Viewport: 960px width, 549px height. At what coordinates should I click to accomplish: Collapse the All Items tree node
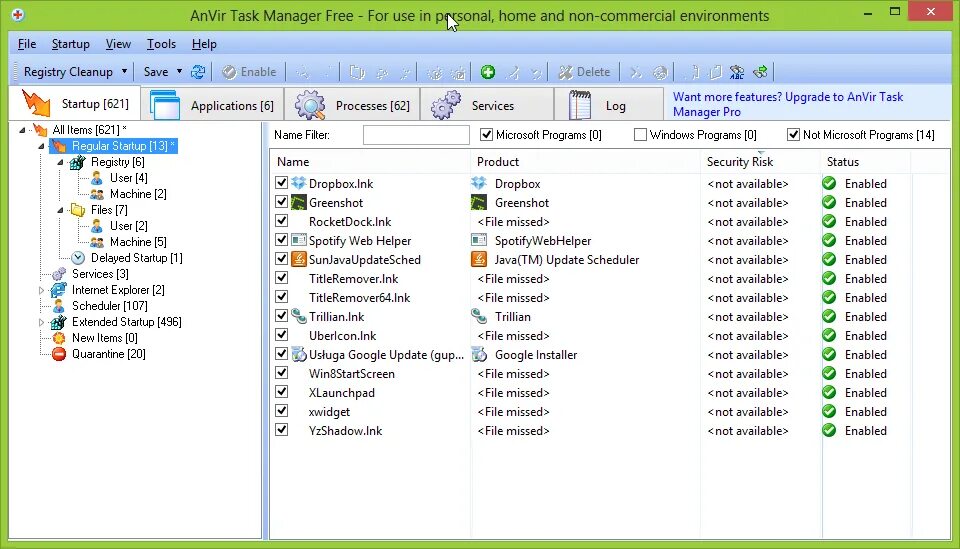point(22,130)
